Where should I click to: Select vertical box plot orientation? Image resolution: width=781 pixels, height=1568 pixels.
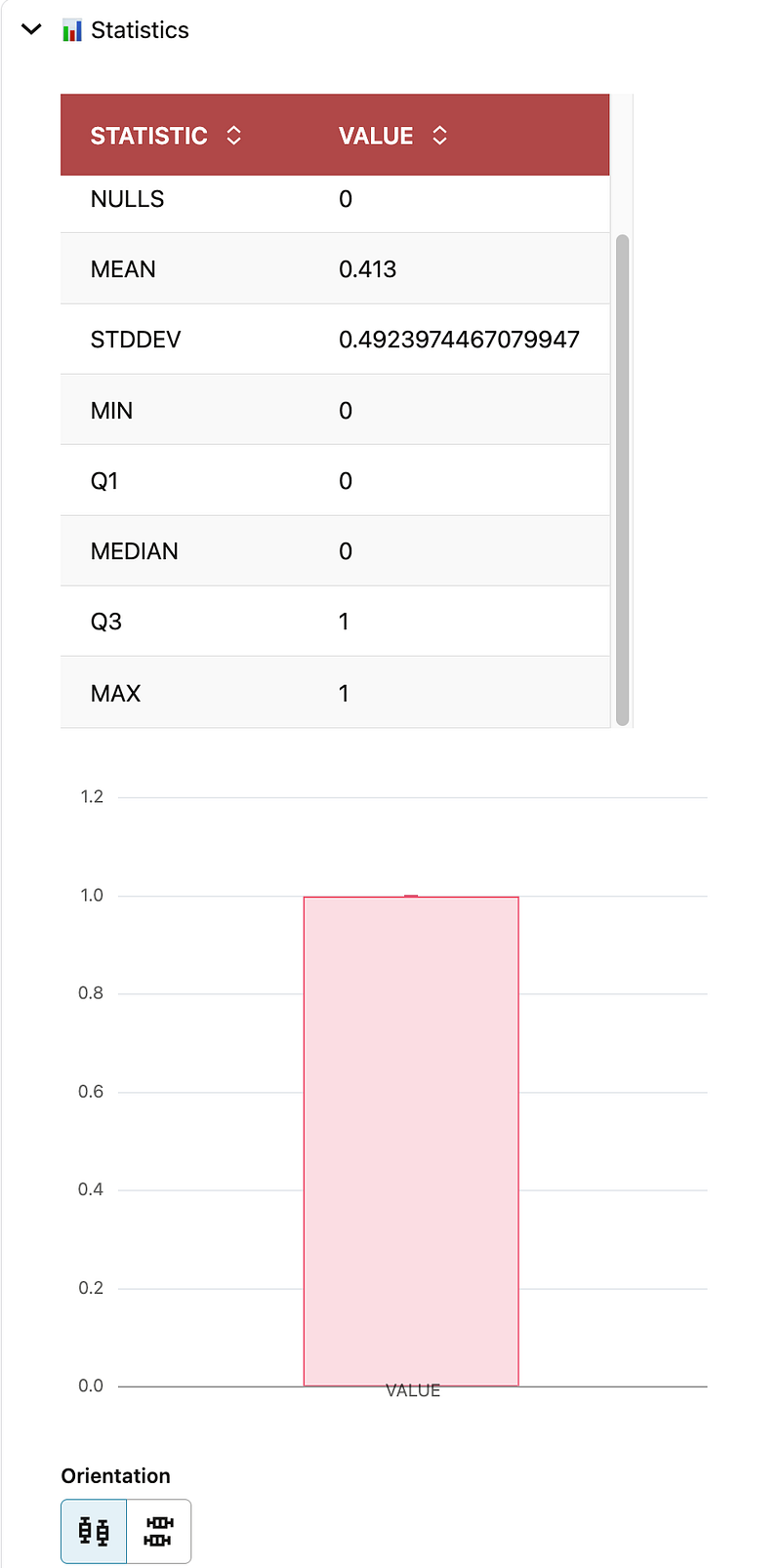pyautogui.click(x=94, y=1531)
